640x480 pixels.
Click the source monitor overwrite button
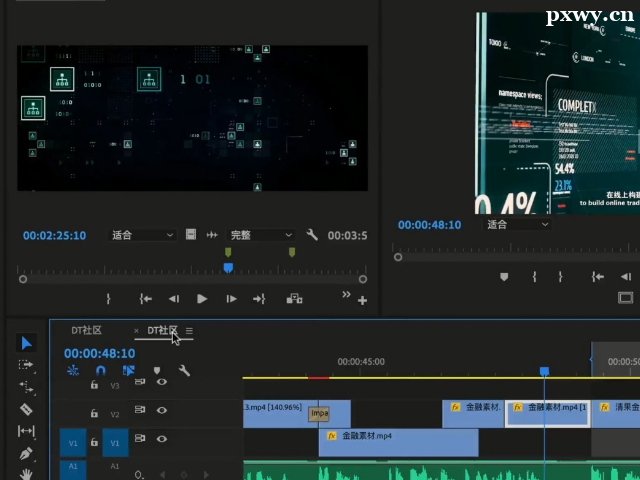point(294,298)
